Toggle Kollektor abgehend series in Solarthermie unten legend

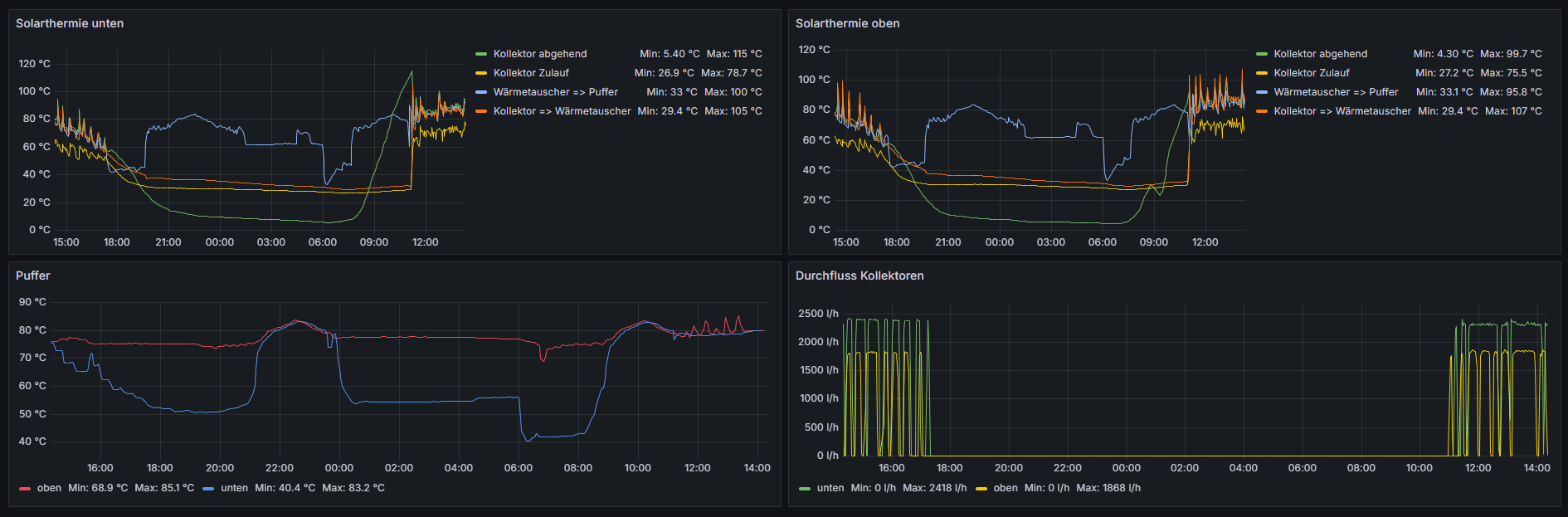point(539,54)
